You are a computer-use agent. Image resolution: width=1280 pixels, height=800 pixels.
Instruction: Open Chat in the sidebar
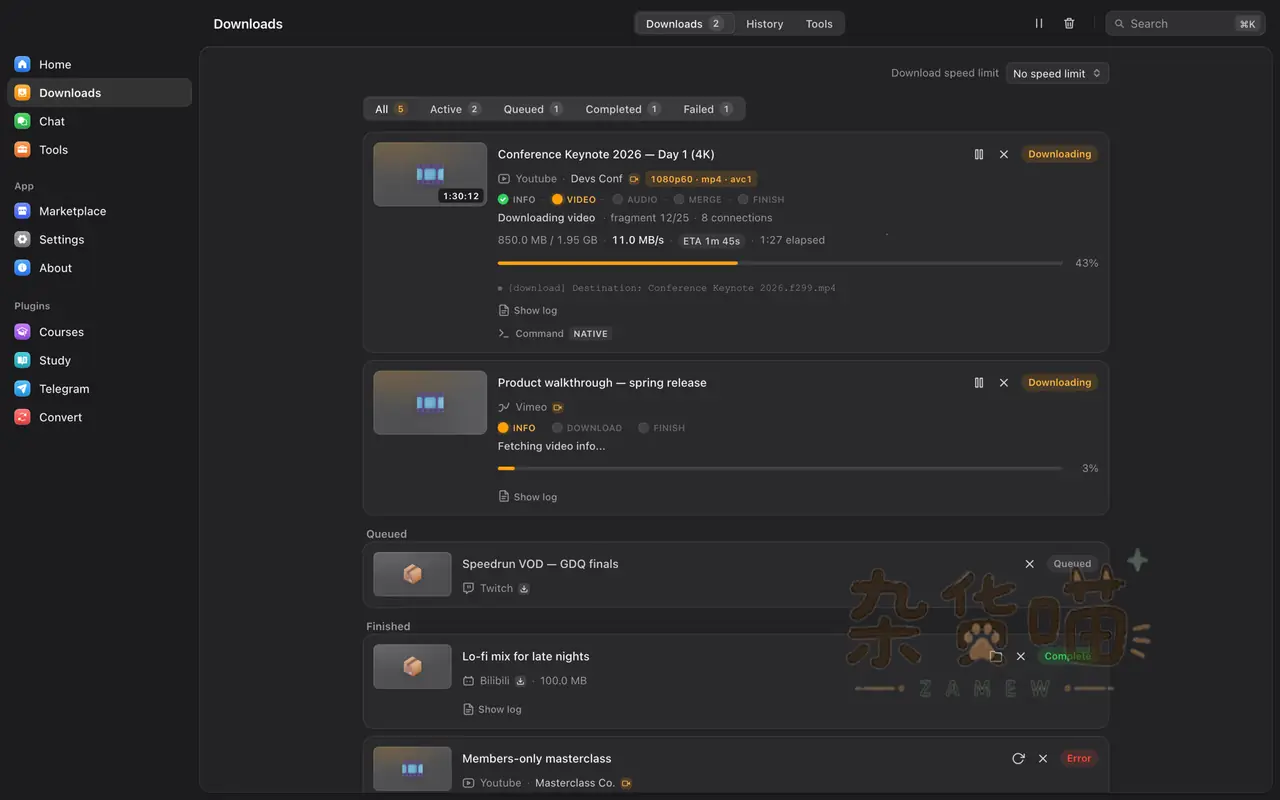99,121
